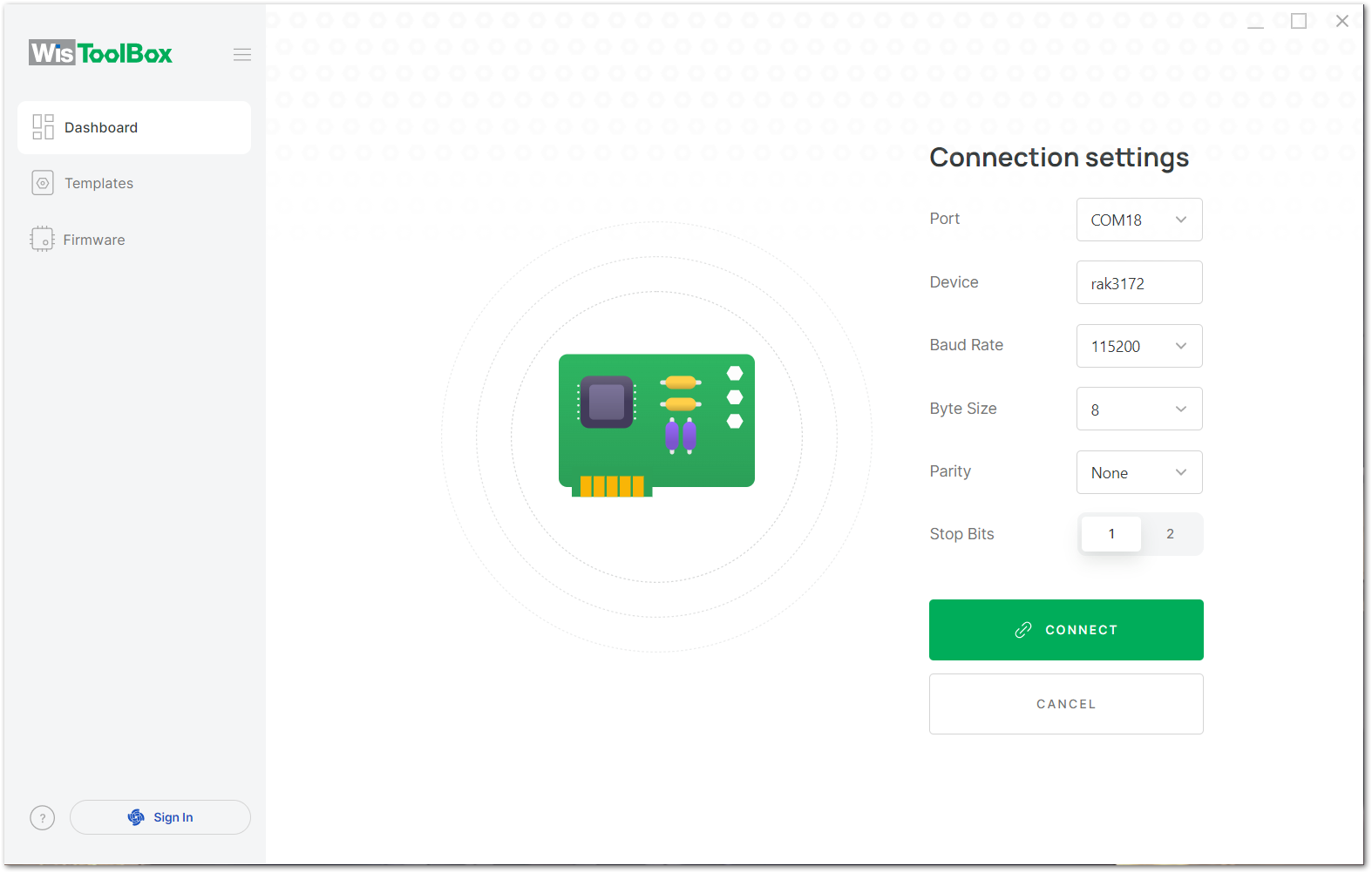1372x873 pixels.
Task: Click the CANCEL button
Action: point(1066,704)
